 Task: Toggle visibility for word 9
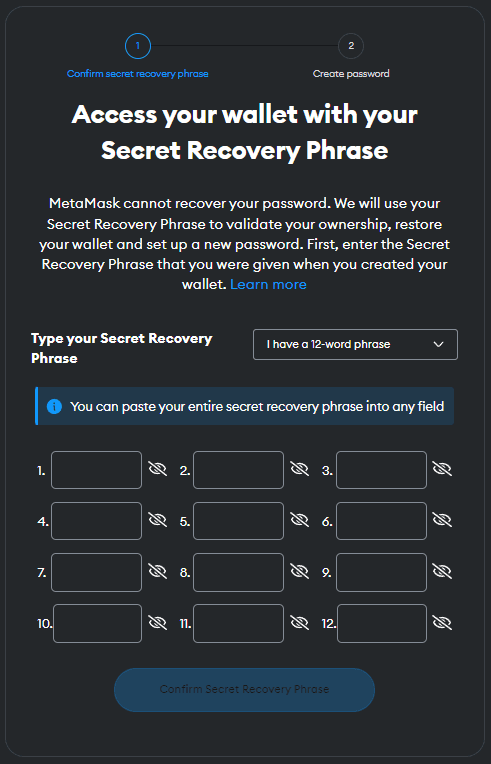pos(442,572)
